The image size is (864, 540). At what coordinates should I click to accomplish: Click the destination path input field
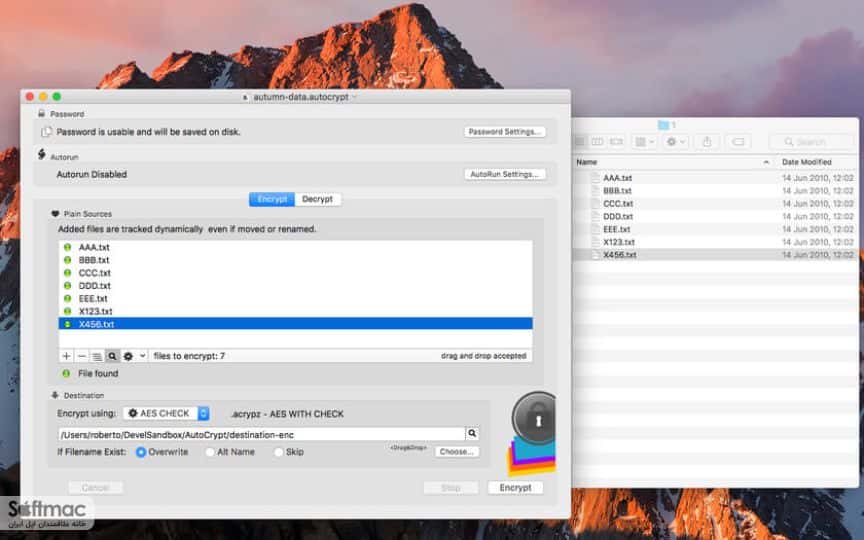click(262, 434)
